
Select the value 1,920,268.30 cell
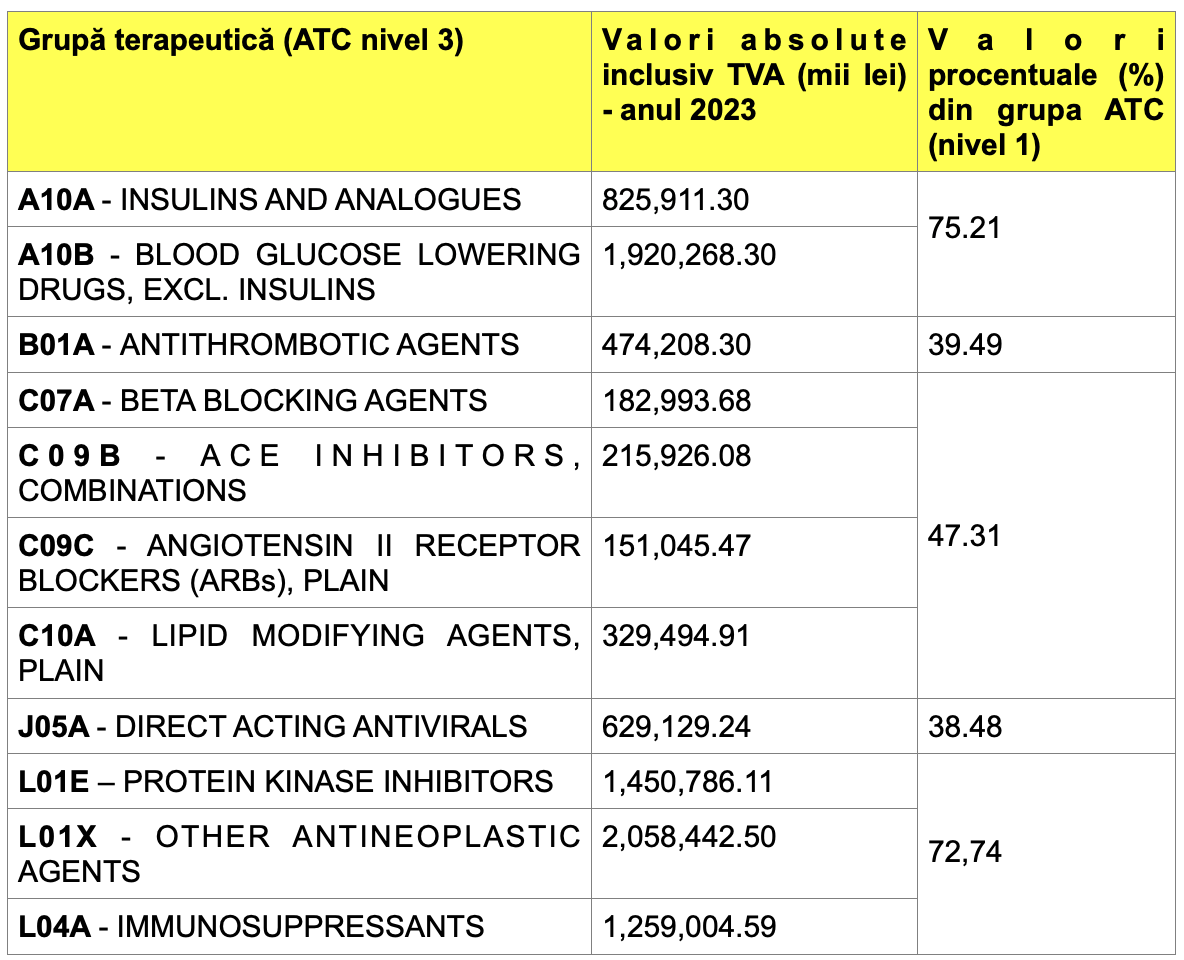click(754, 272)
